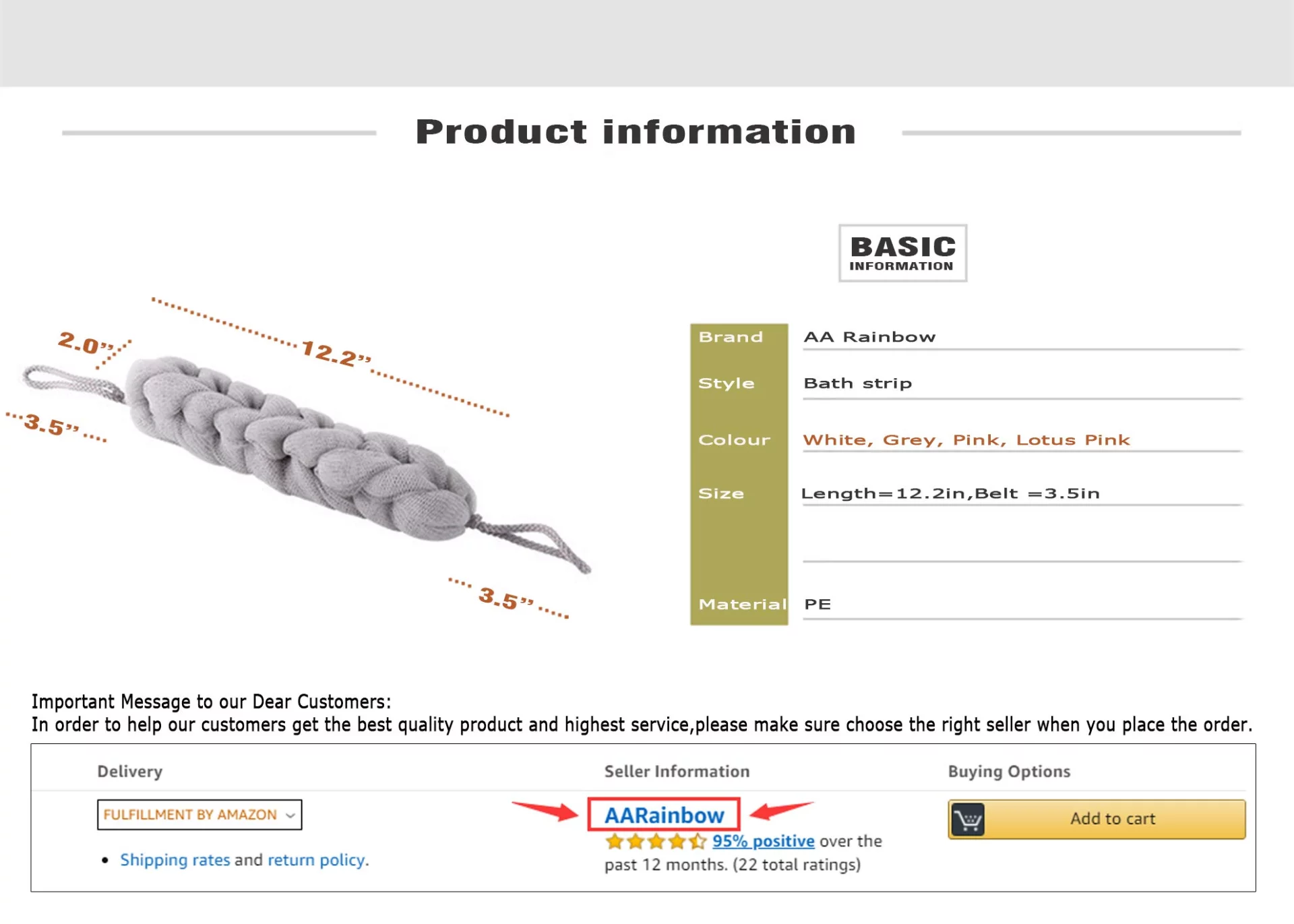Click the 'Bath strip' style value
The image size is (1294, 924).
point(857,383)
